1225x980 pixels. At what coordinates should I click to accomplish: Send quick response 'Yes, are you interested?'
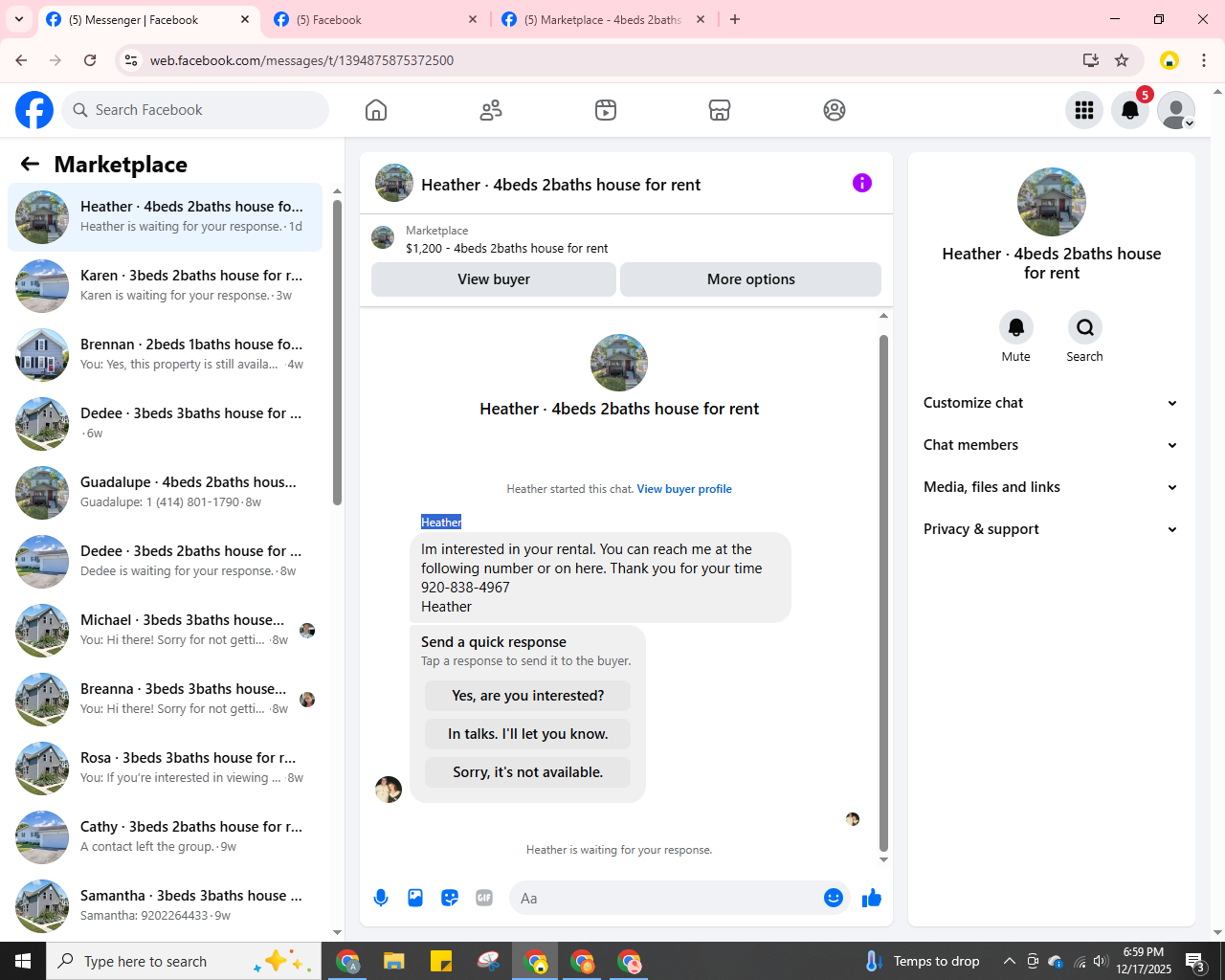528,696
